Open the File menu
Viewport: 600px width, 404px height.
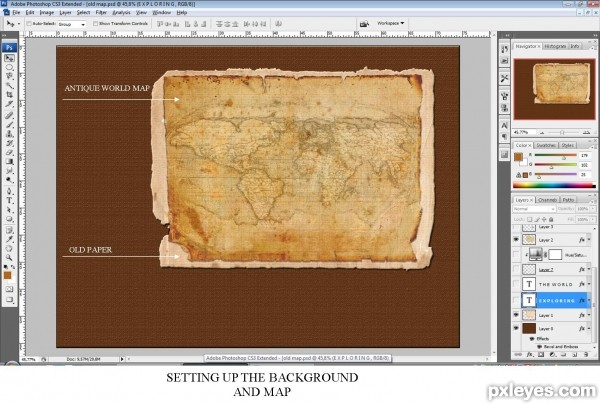point(16,13)
